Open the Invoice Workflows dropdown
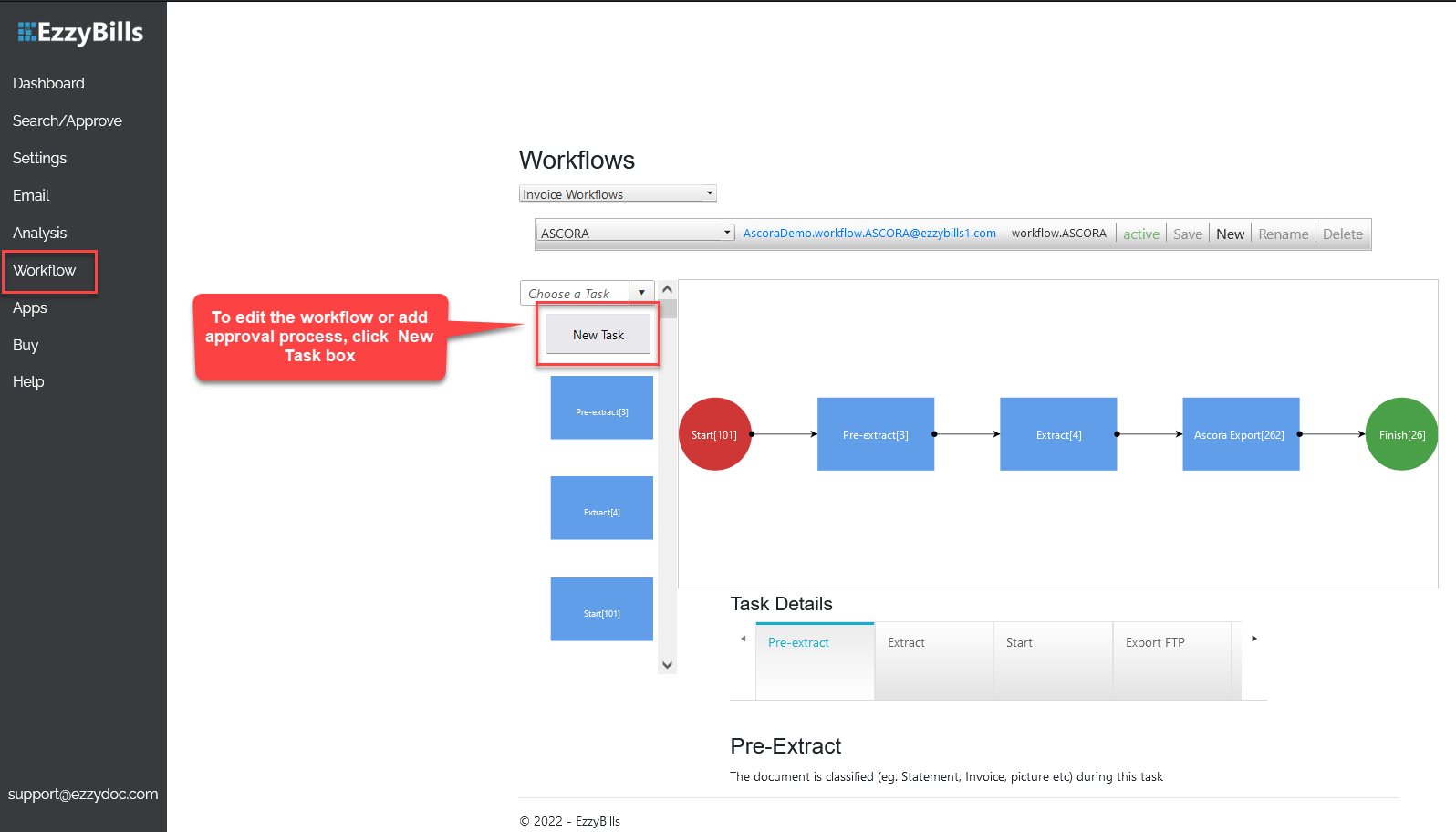 click(x=618, y=194)
